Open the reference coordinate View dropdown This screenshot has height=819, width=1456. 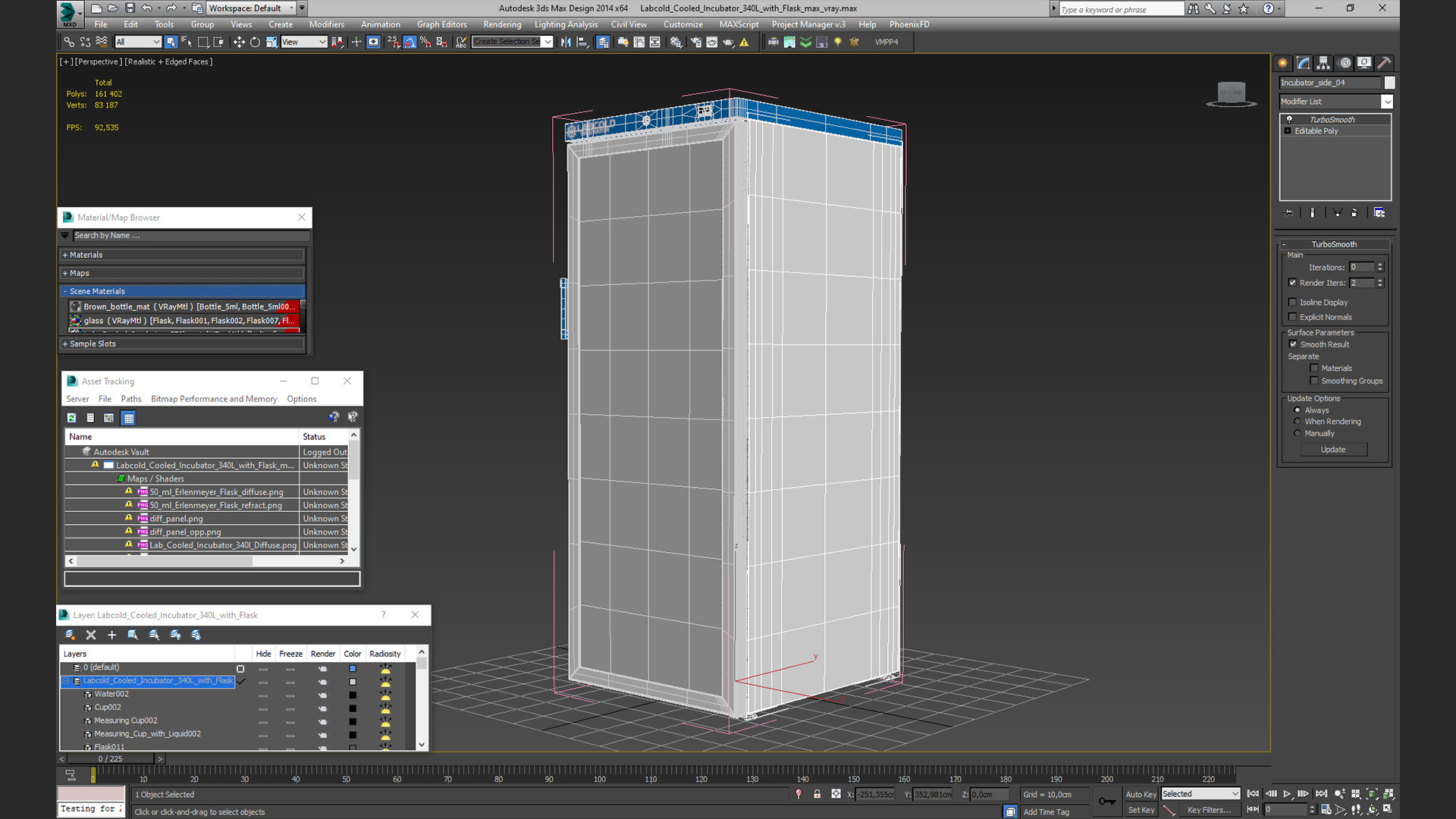[x=303, y=42]
